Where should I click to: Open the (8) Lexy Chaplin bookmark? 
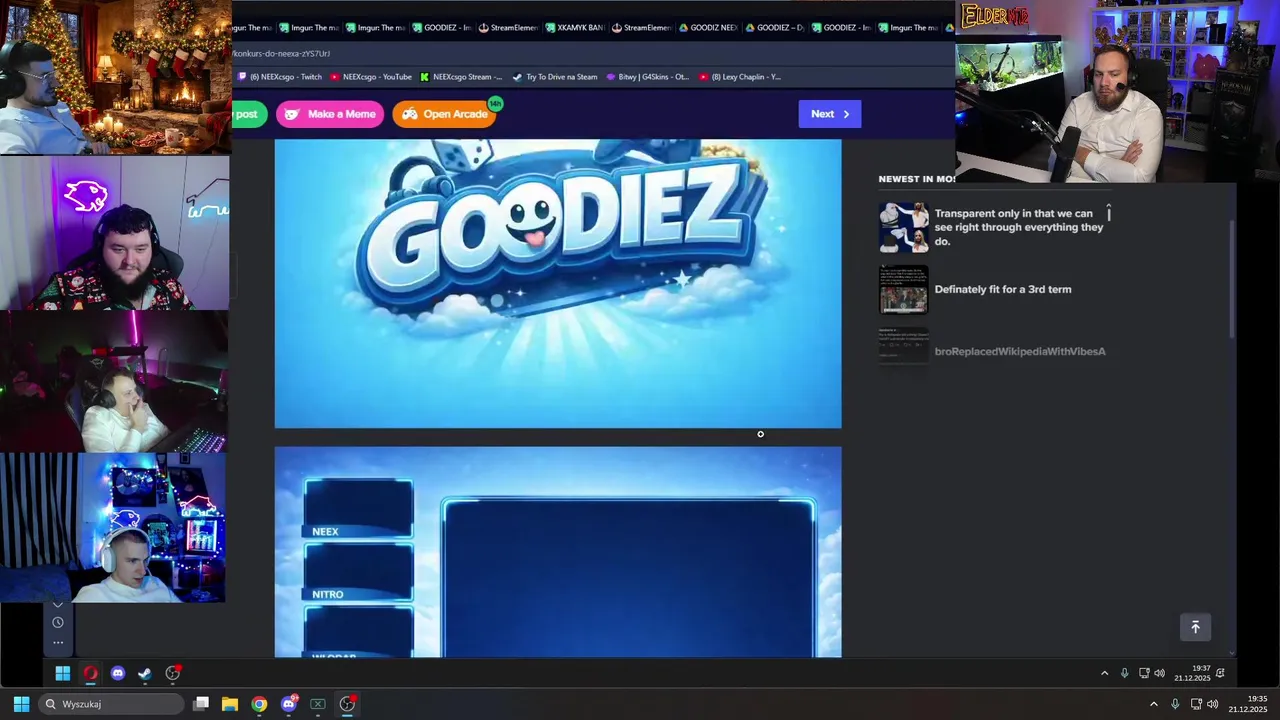[741, 77]
